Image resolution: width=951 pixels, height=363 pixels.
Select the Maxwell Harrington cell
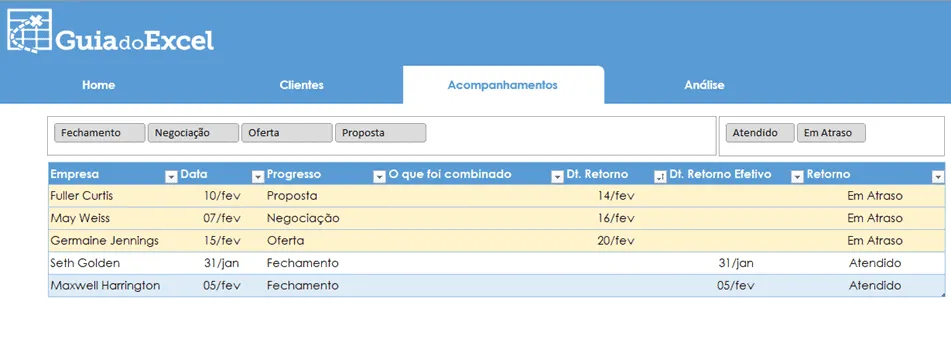coord(113,285)
